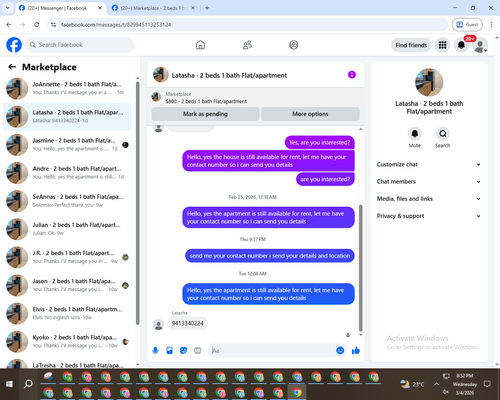Open Andre conversation
Screen dimensions: 500x400
67,173
